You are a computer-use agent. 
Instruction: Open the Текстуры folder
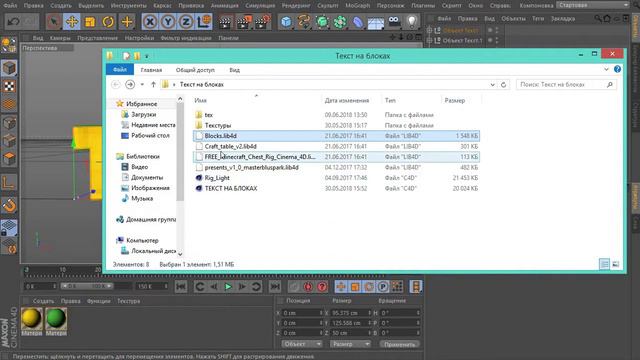(336, 125)
